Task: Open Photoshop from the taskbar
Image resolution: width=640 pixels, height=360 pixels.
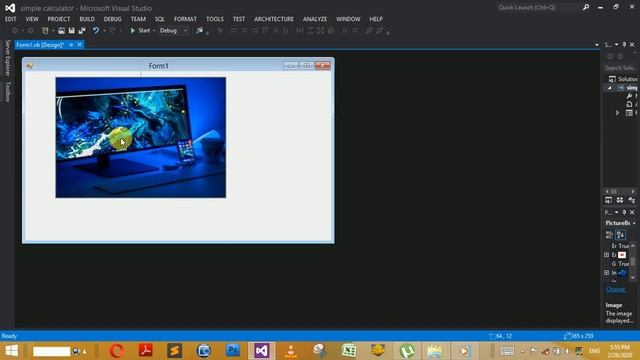Action: [233, 351]
